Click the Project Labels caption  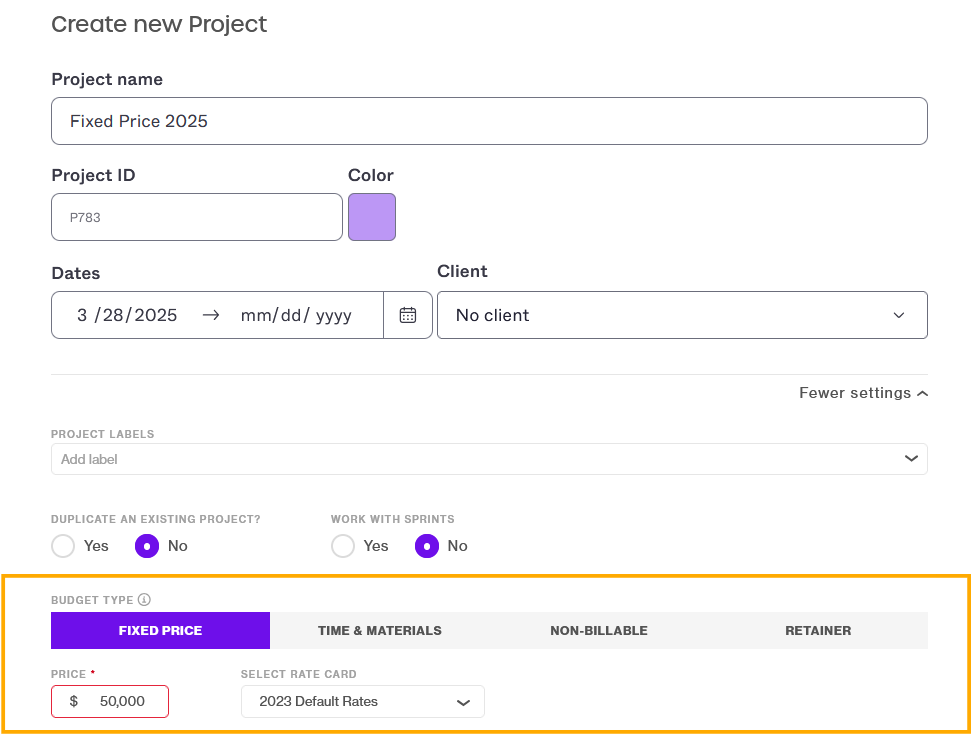[103, 434]
